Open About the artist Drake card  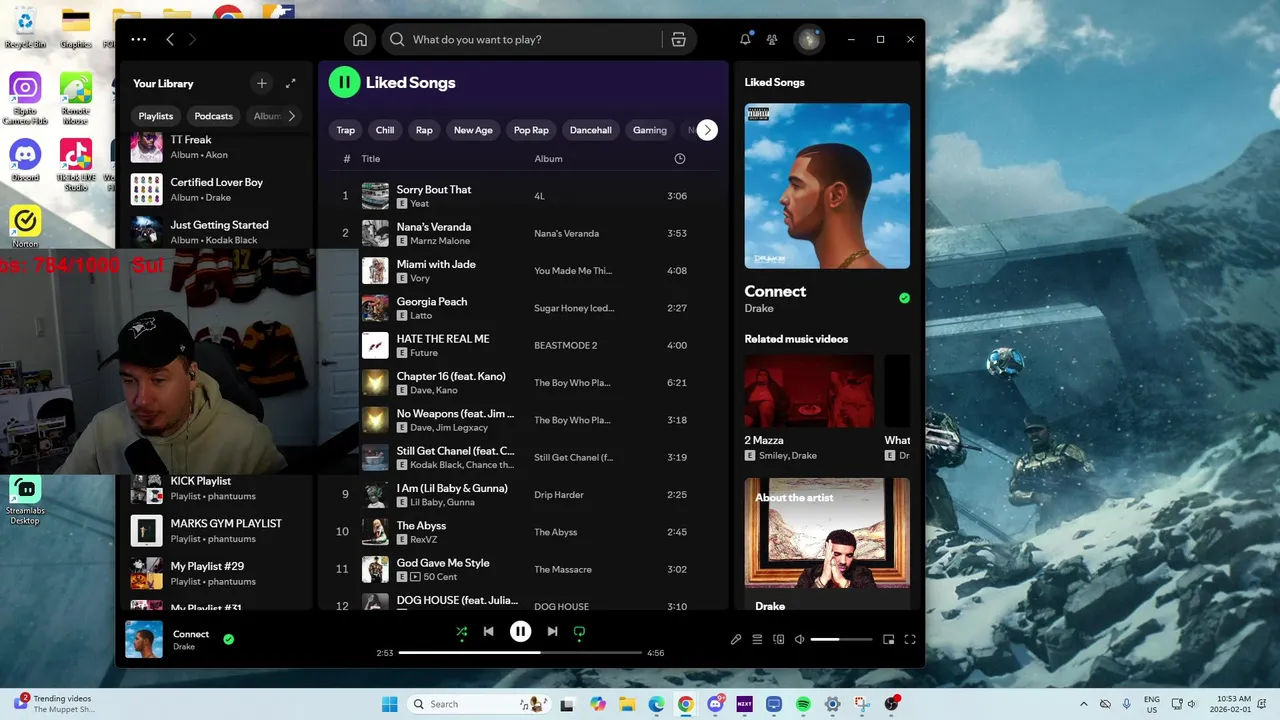tap(827, 544)
